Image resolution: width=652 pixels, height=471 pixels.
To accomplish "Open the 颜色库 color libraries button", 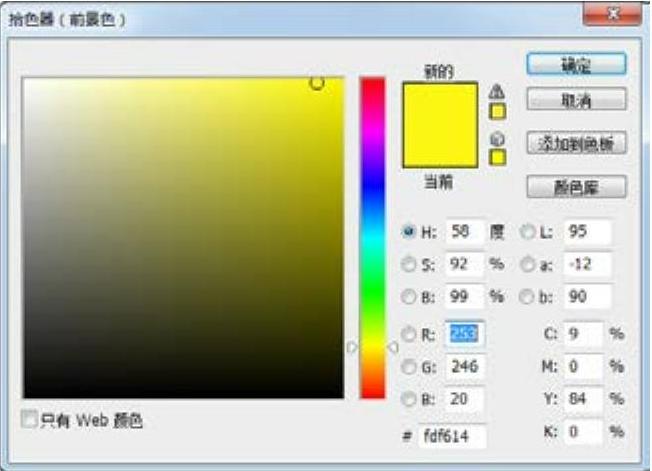I will click(x=576, y=187).
